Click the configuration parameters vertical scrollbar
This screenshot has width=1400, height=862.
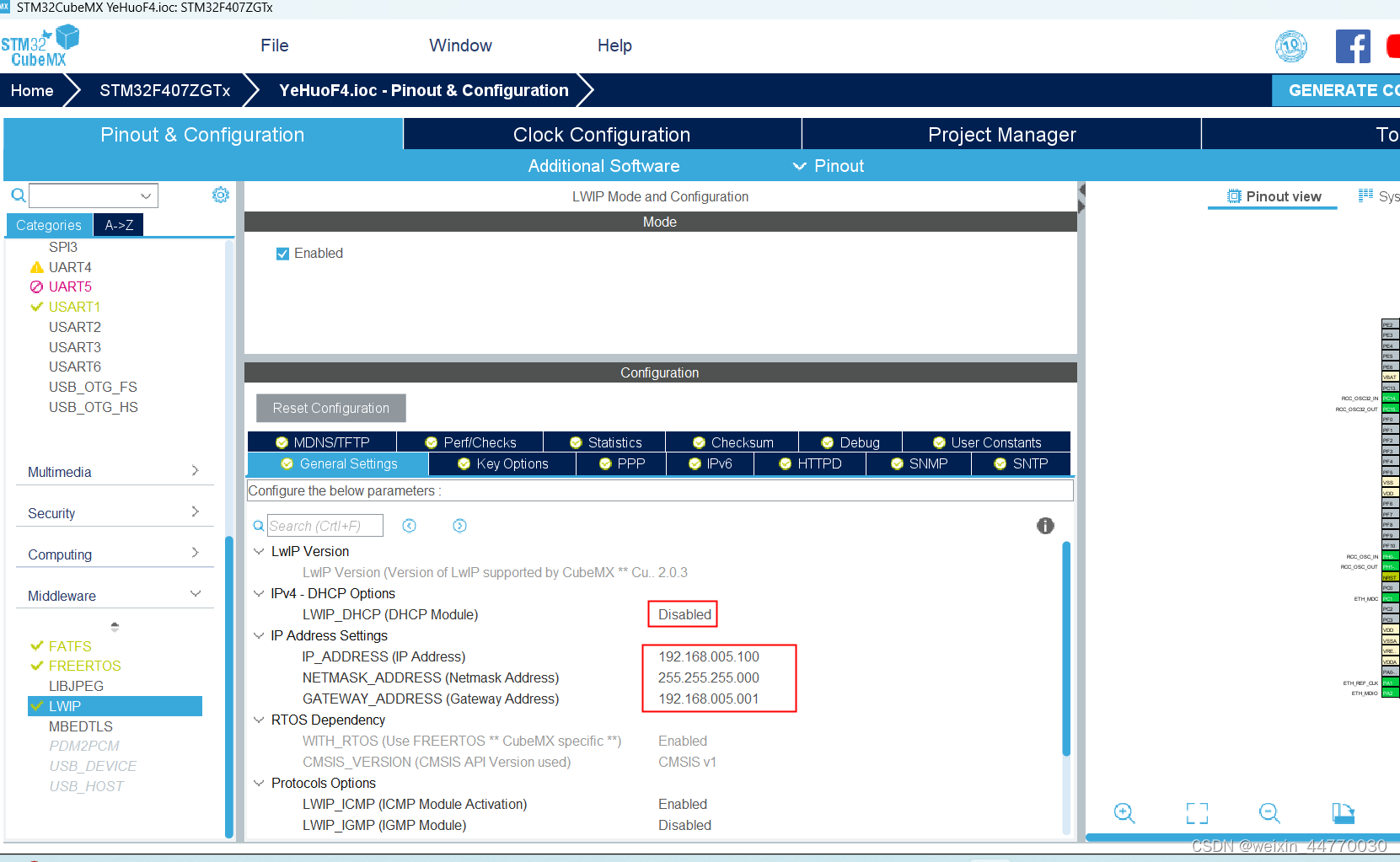(x=1066, y=649)
